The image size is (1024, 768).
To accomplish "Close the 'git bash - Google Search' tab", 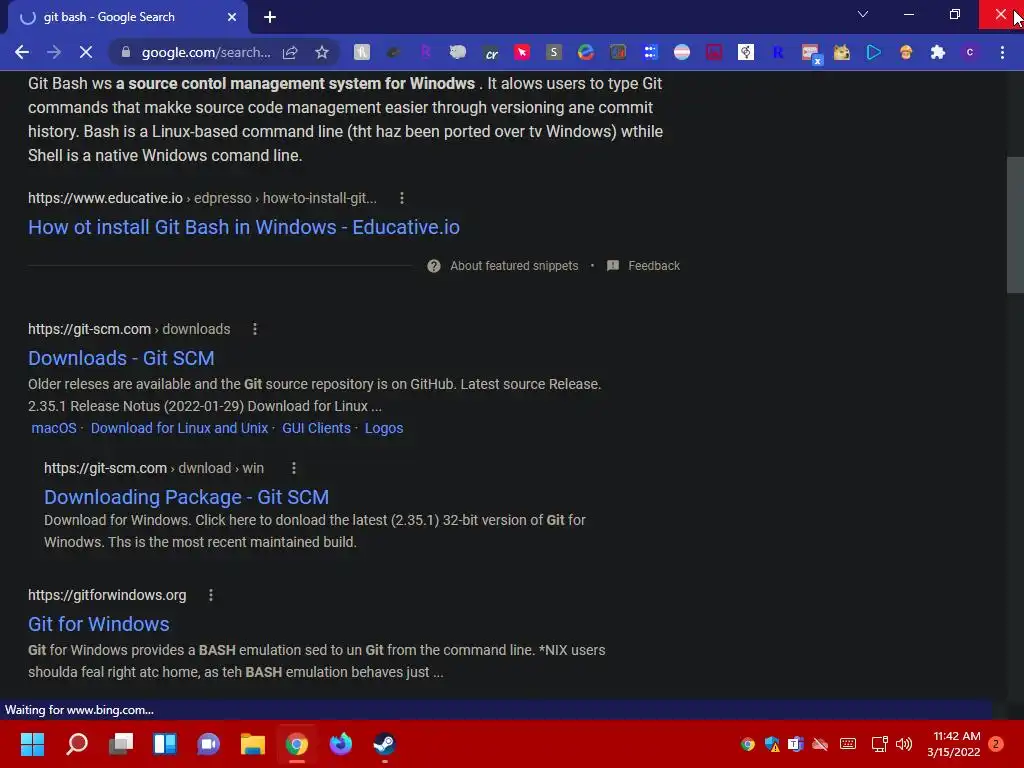I will [232, 17].
